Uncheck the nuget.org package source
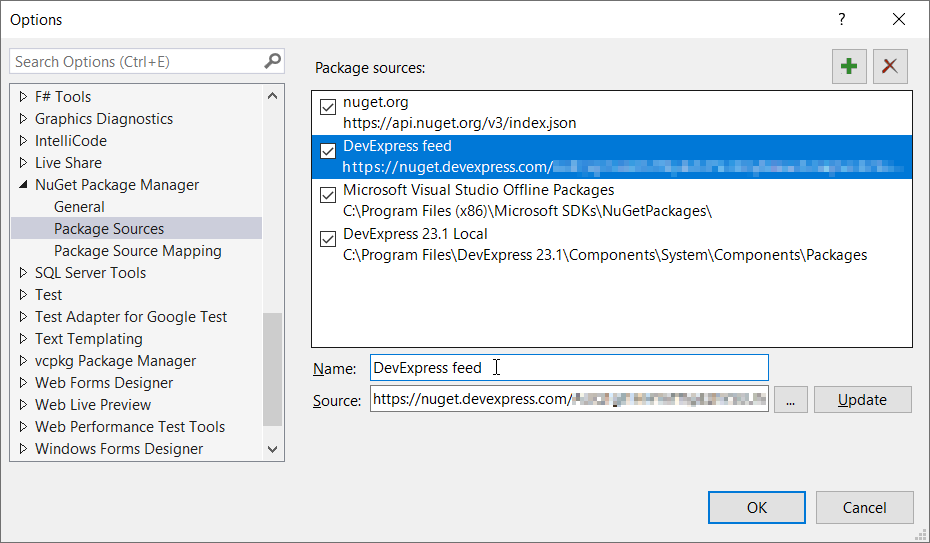This screenshot has width=930, height=543. pyautogui.click(x=328, y=107)
